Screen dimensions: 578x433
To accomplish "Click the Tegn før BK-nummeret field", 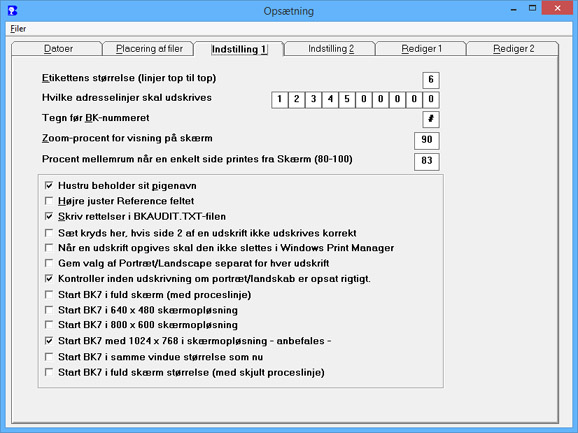I will click(x=431, y=119).
